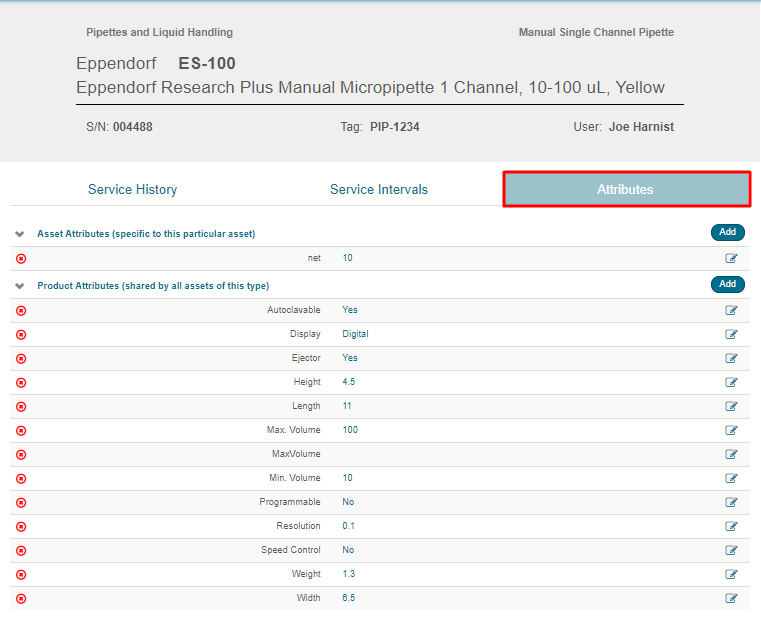Remove the Max. Volume attribute
The height and width of the screenshot is (624, 761).
21,431
